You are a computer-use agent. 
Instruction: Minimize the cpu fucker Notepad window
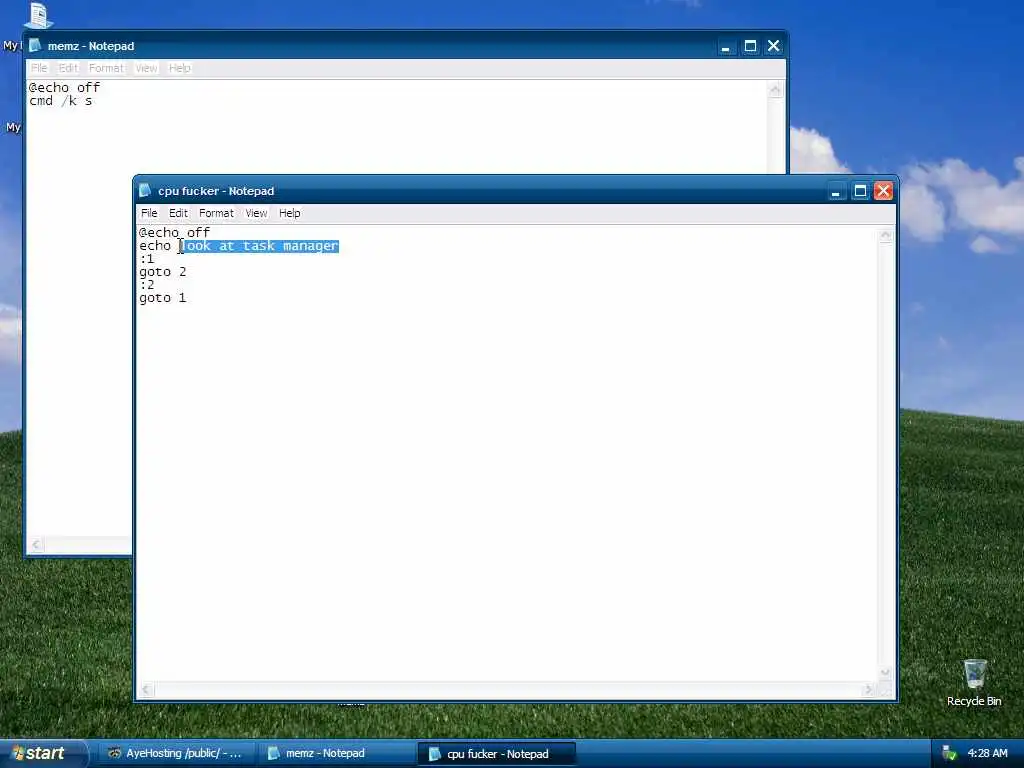[x=836, y=191]
